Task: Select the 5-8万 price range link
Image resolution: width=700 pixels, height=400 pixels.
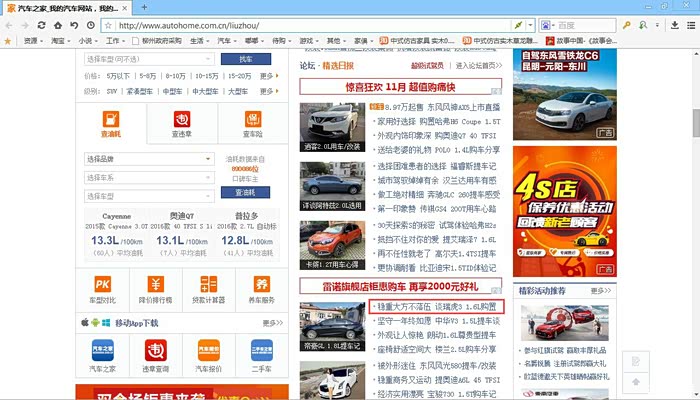Action: coord(148,75)
